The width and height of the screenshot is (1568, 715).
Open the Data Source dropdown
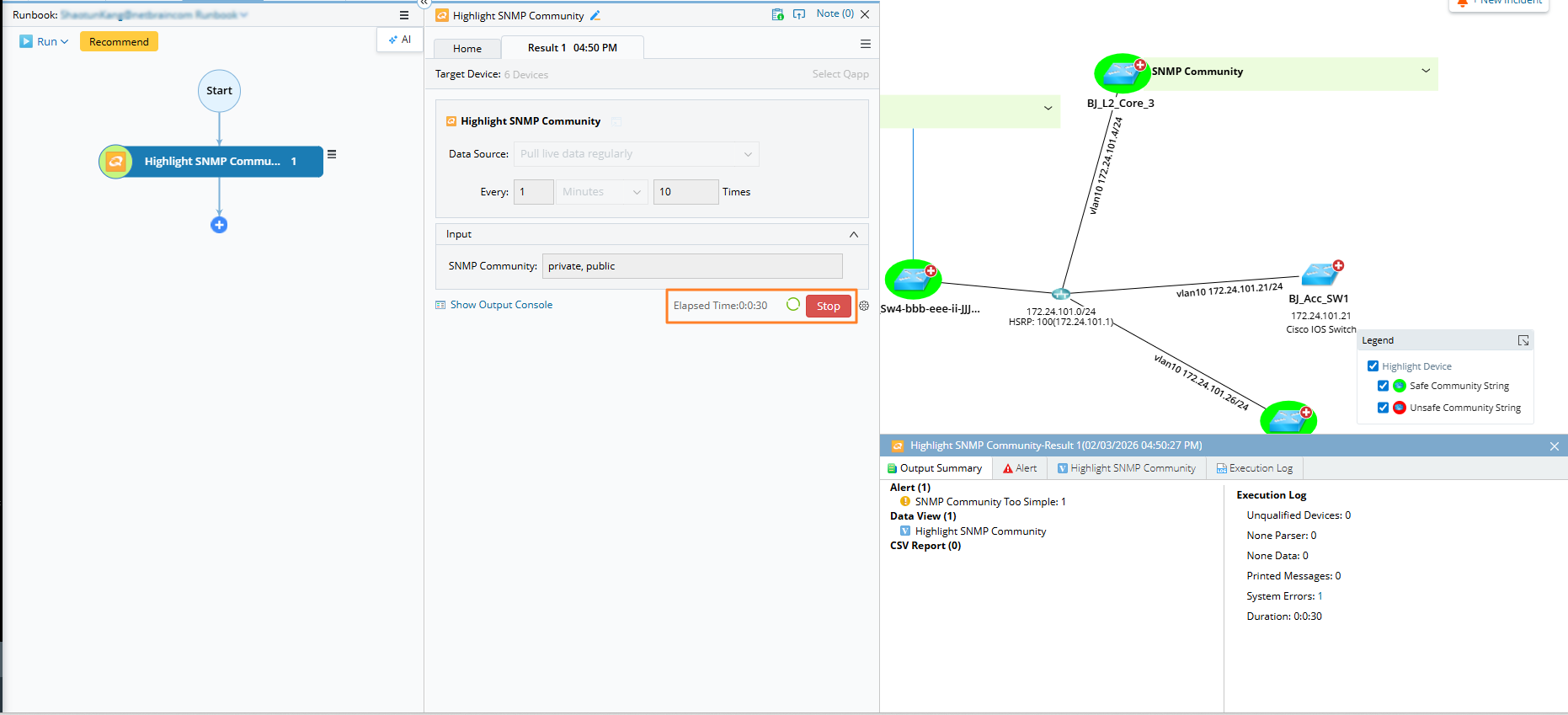(636, 154)
